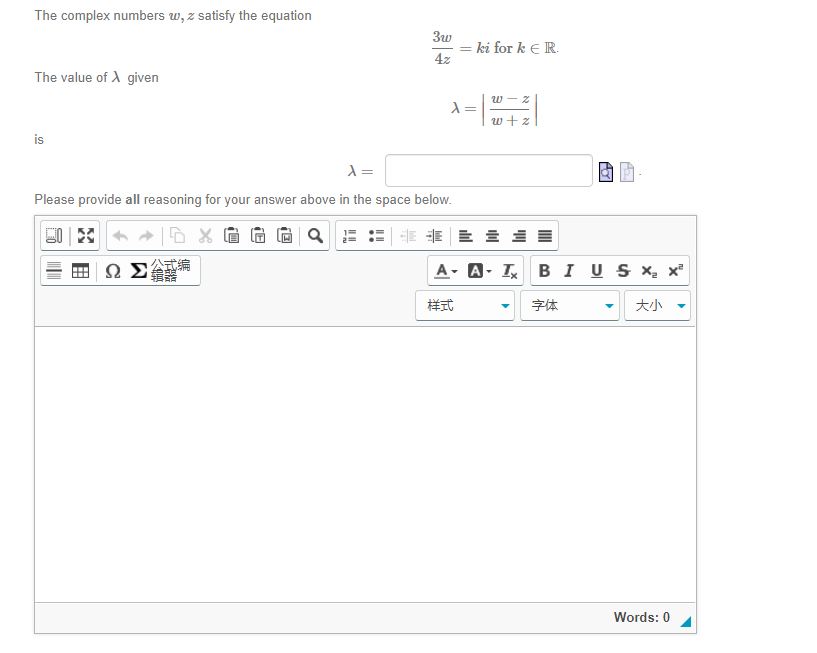This screenshot has width=817, height=653.
Task: Click inside the λ answer input box
Action: 488,170
